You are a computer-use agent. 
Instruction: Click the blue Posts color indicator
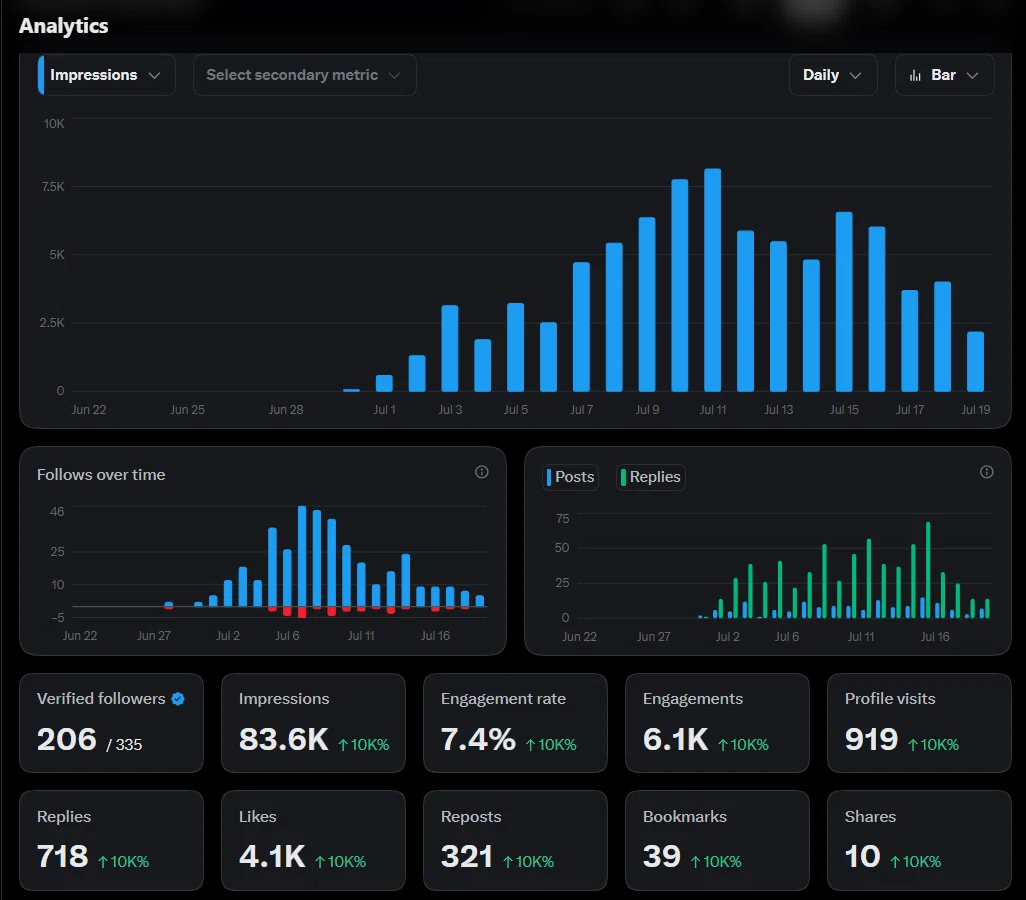coord(549,477)
